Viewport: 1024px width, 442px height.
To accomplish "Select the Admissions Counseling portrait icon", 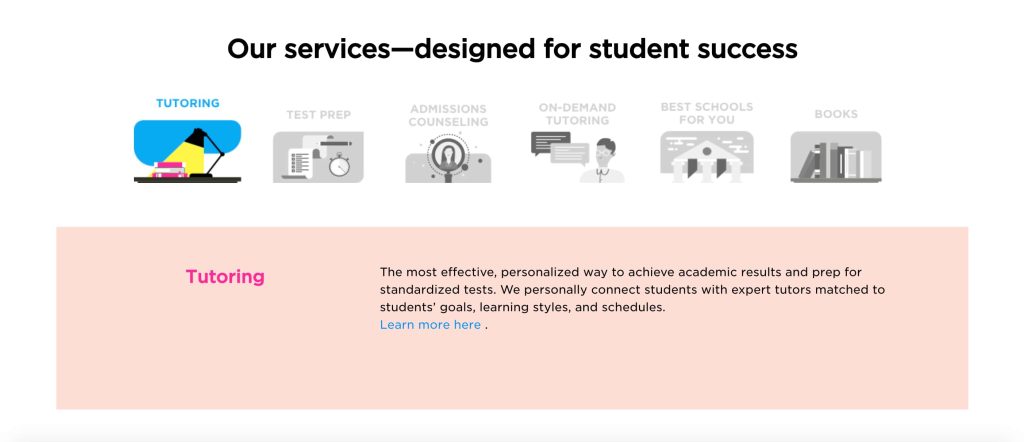I will pyautogui.click(x=448, y=157).
